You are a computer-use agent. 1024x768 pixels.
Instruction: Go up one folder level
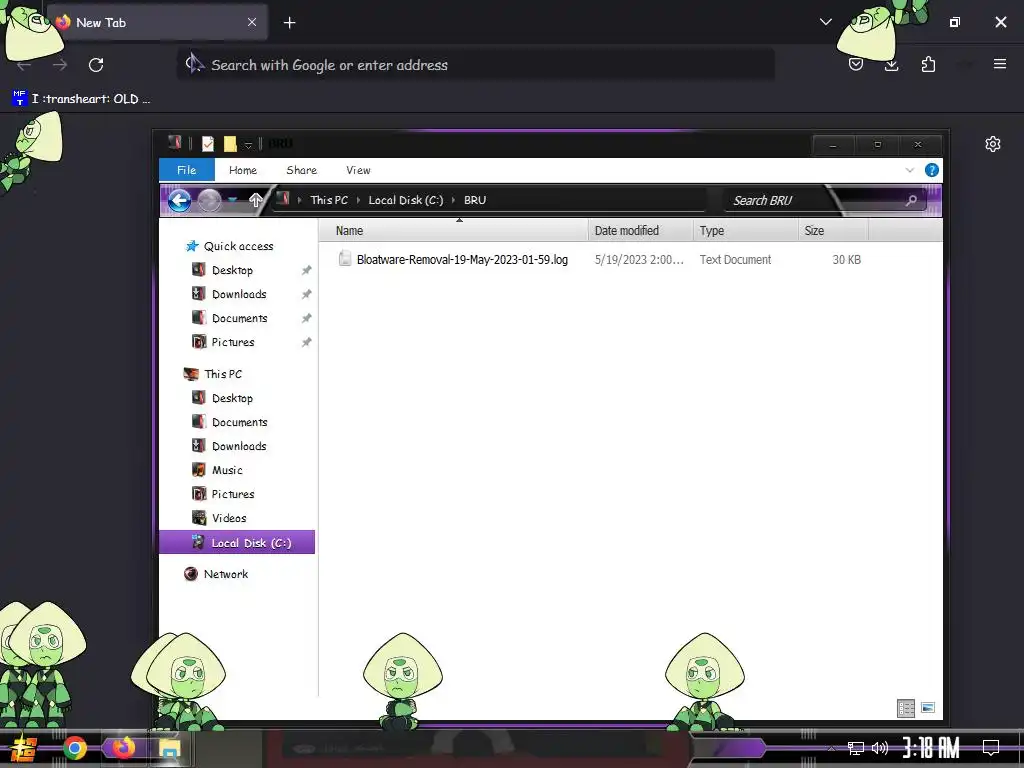tap(255, 200)
